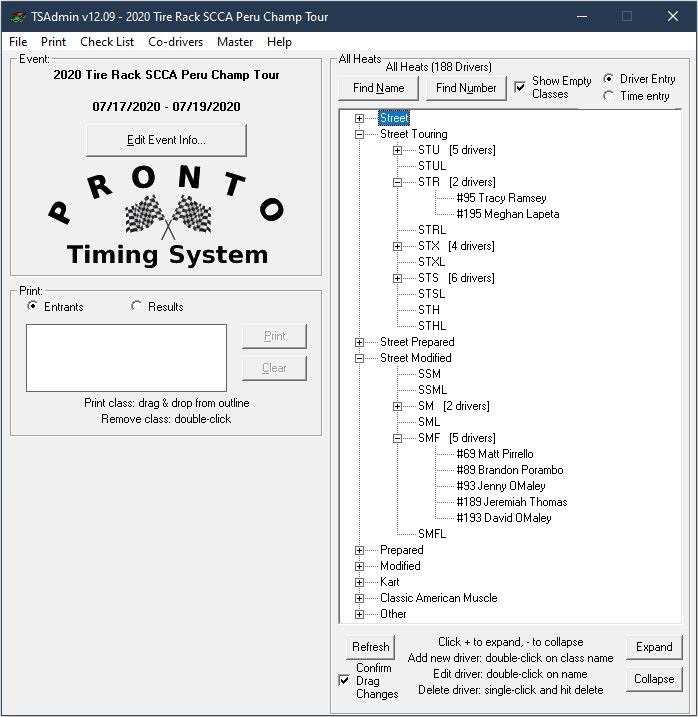Select the STHL class row
698x717 pixels.
[x=432, y=326]
